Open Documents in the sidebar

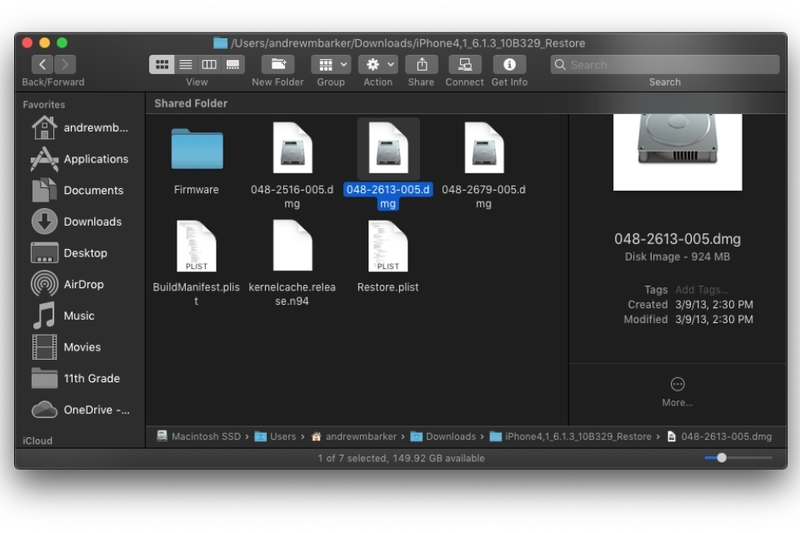tap(80, 190)
